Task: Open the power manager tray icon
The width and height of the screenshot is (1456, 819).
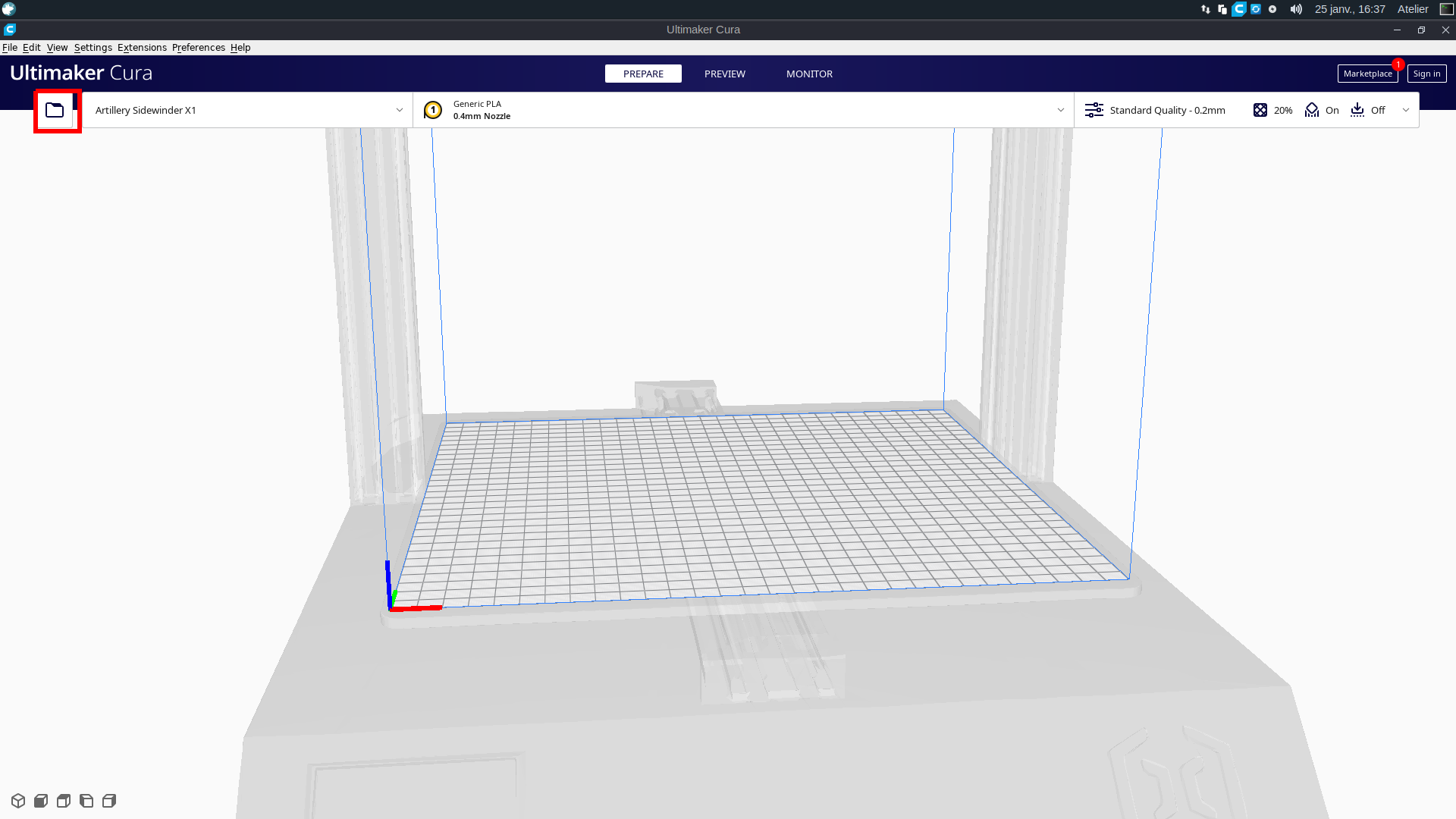Action: coord(1272,9)
